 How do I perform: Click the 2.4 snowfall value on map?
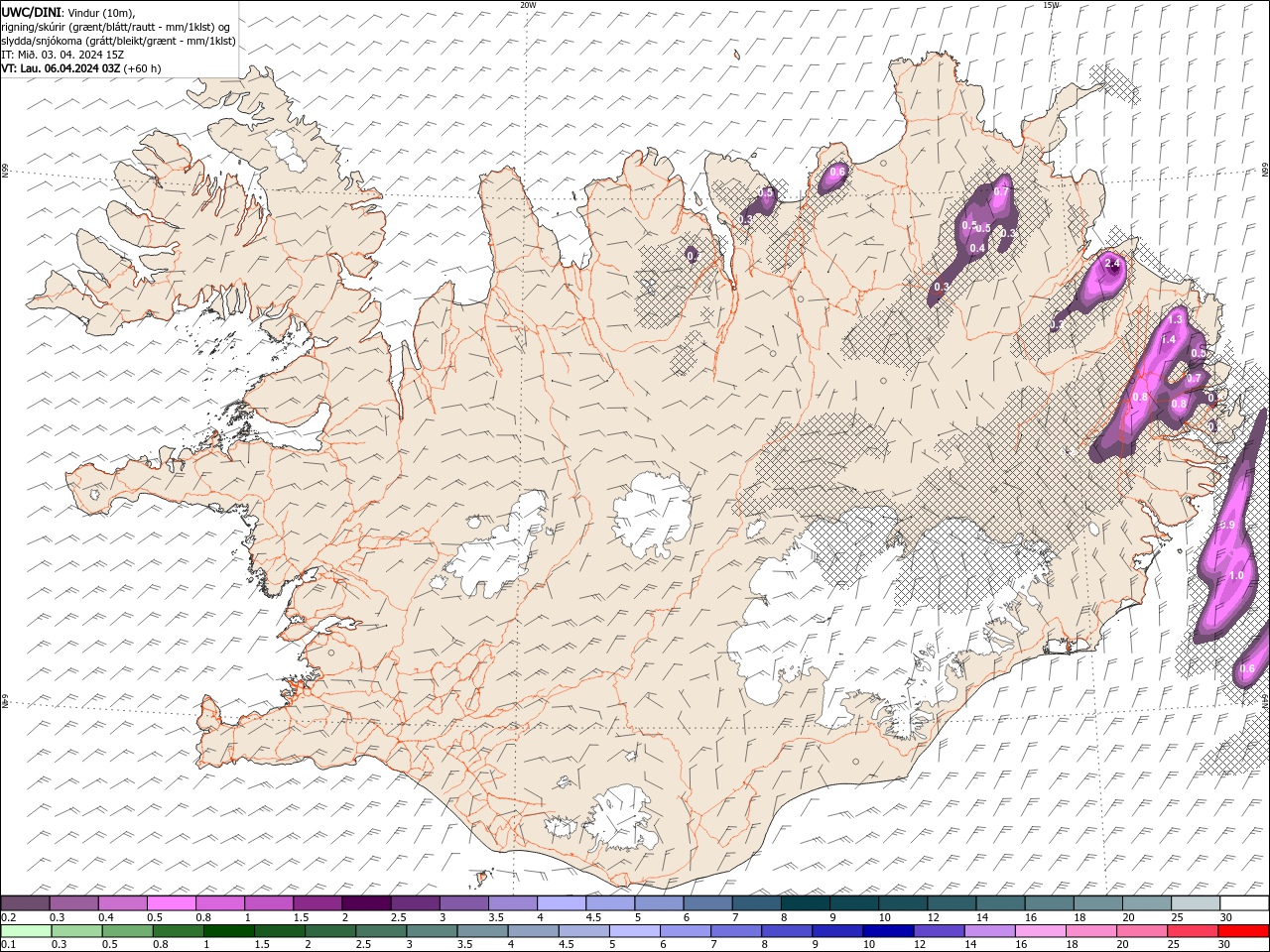click(1112, 264)
